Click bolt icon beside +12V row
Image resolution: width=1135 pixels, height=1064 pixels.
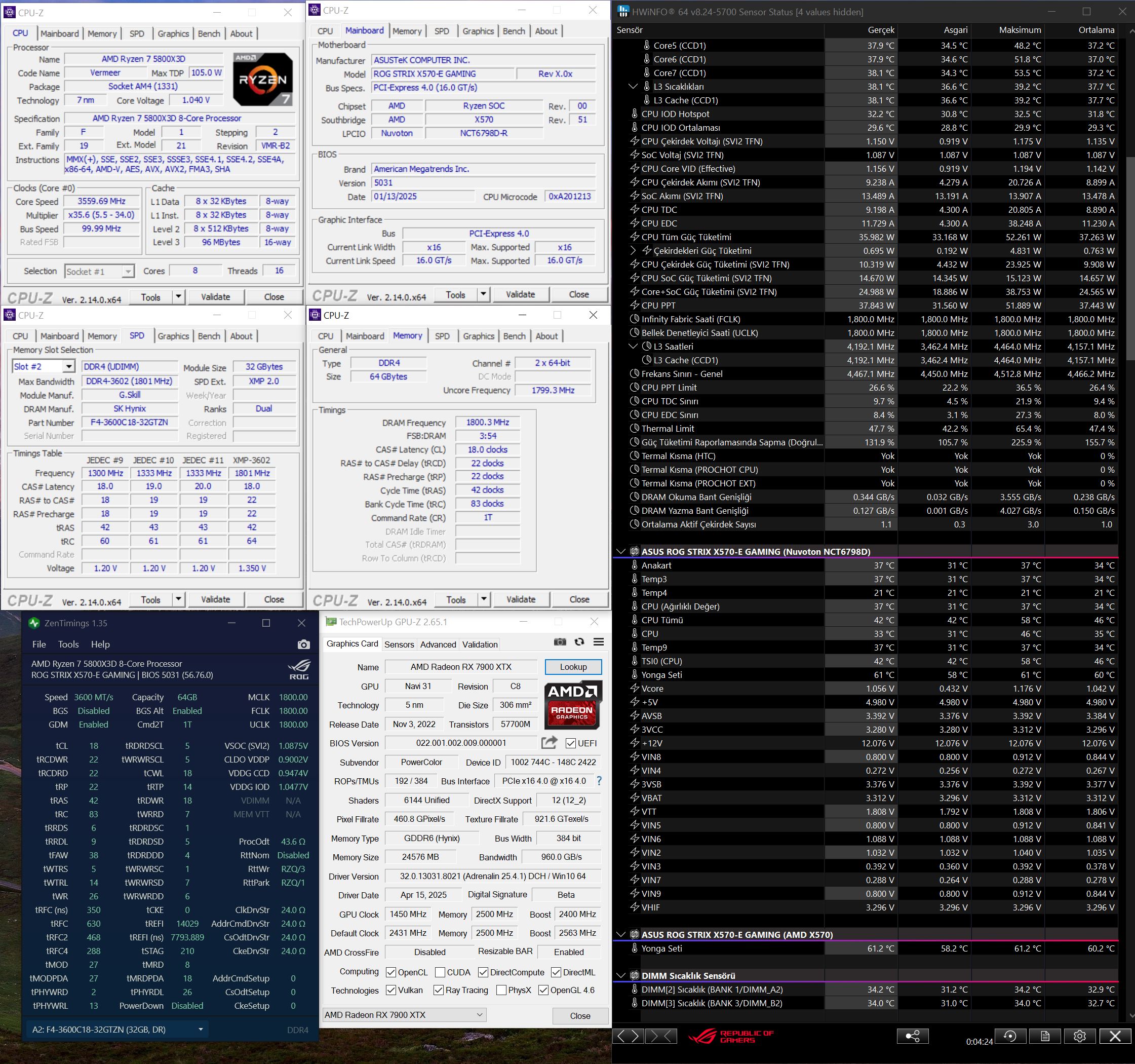point(634,742)
